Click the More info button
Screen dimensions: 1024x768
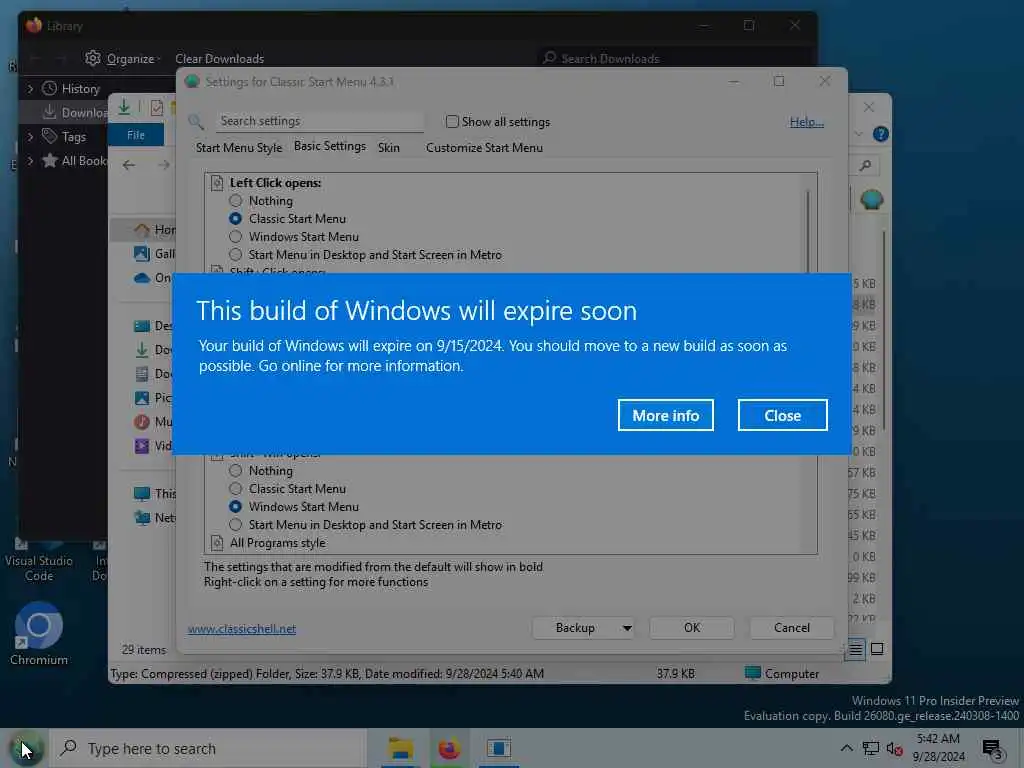pyautogui.click(x=665, y=415)
